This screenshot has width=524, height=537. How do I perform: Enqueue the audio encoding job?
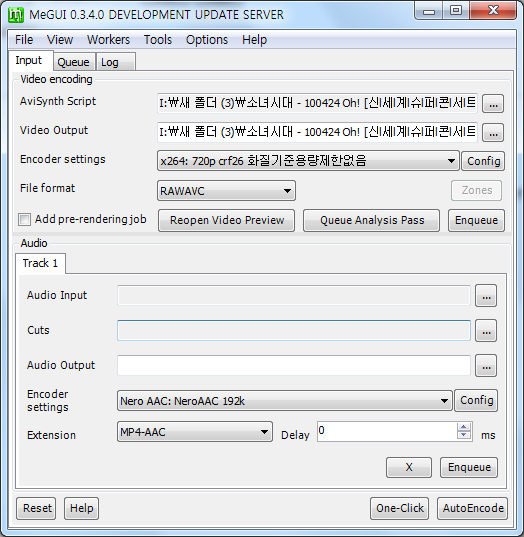(x=469, y=467)
